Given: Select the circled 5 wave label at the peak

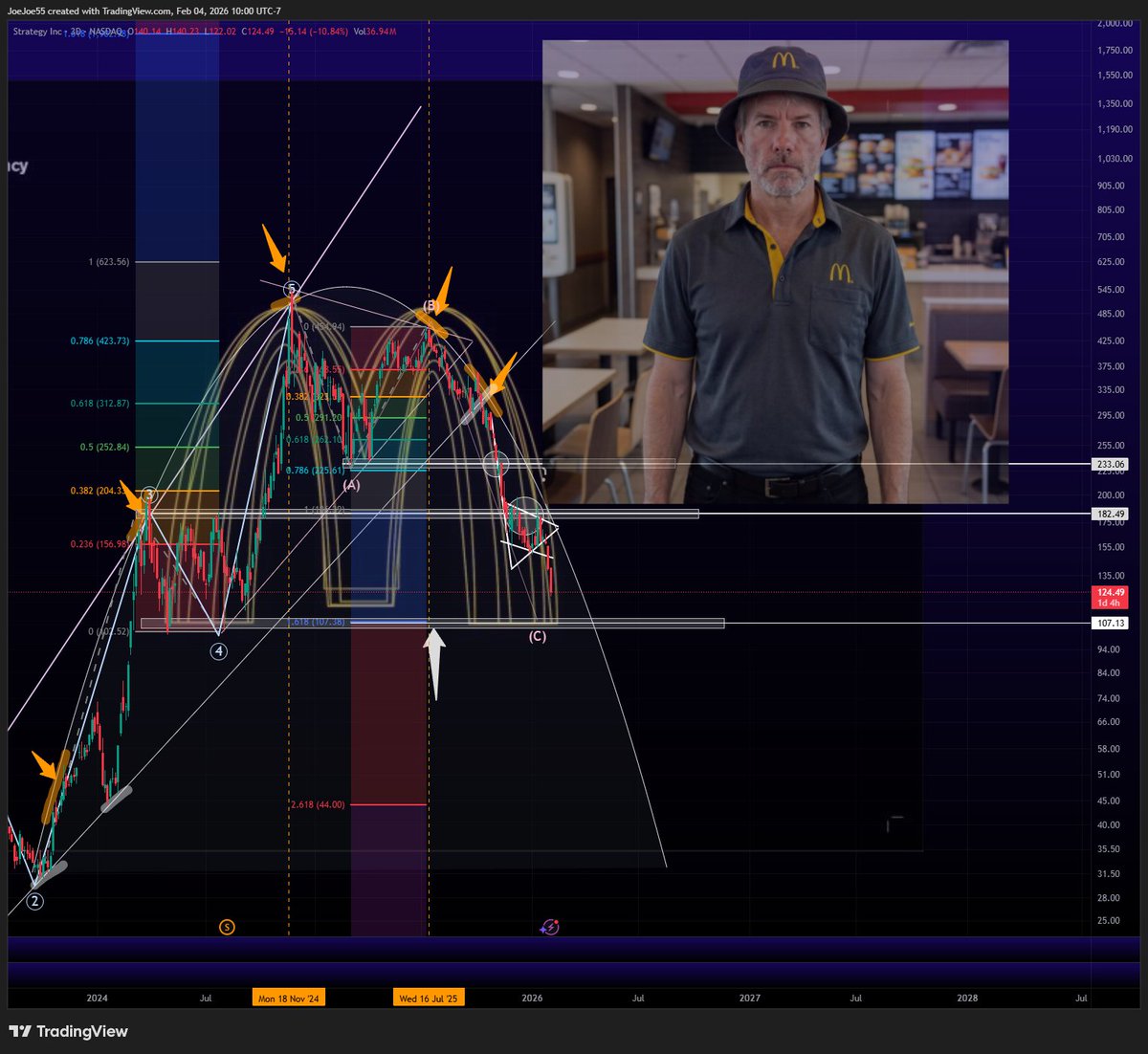Looking at the screenshot, I should click(x=292, y=288).
